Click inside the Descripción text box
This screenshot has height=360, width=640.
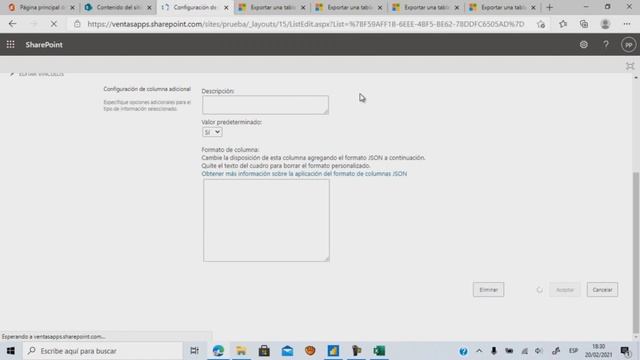click(265, 105)
